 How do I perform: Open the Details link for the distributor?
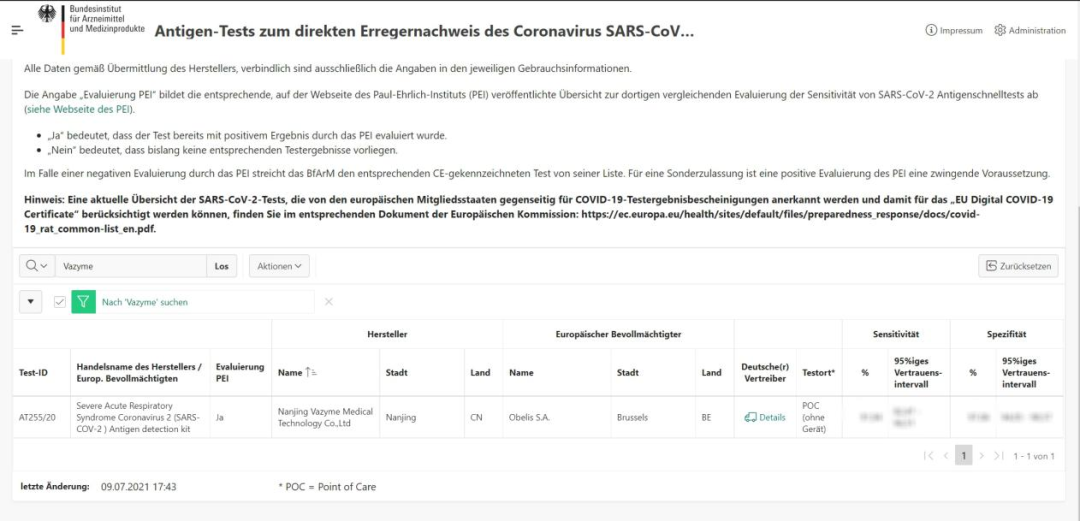click(x=765, y=417)
